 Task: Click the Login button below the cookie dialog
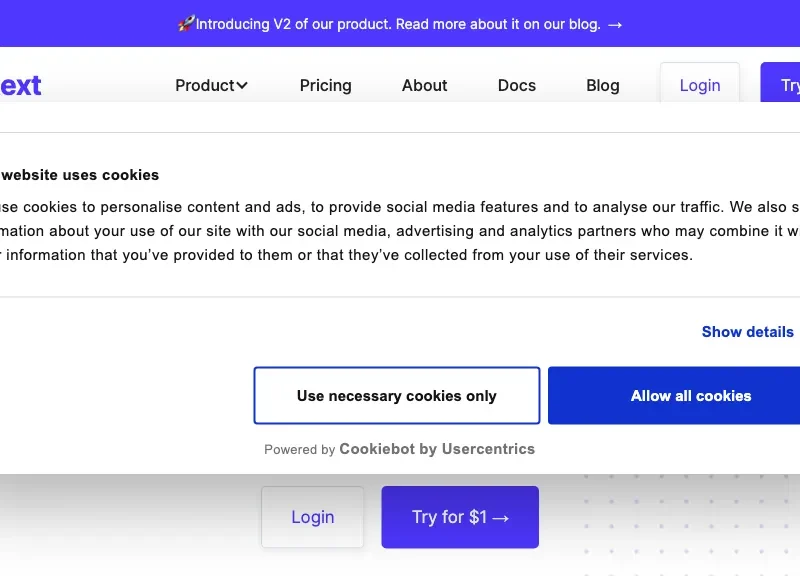pyautogui.click(x=313, y=517)
